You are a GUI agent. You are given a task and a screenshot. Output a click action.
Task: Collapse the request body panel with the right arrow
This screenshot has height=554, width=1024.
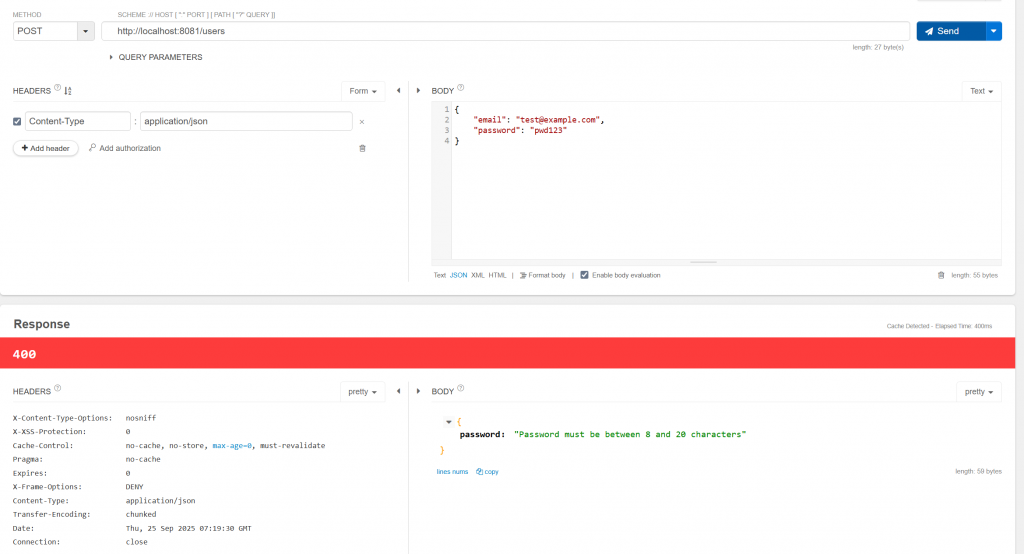(419, 91)
